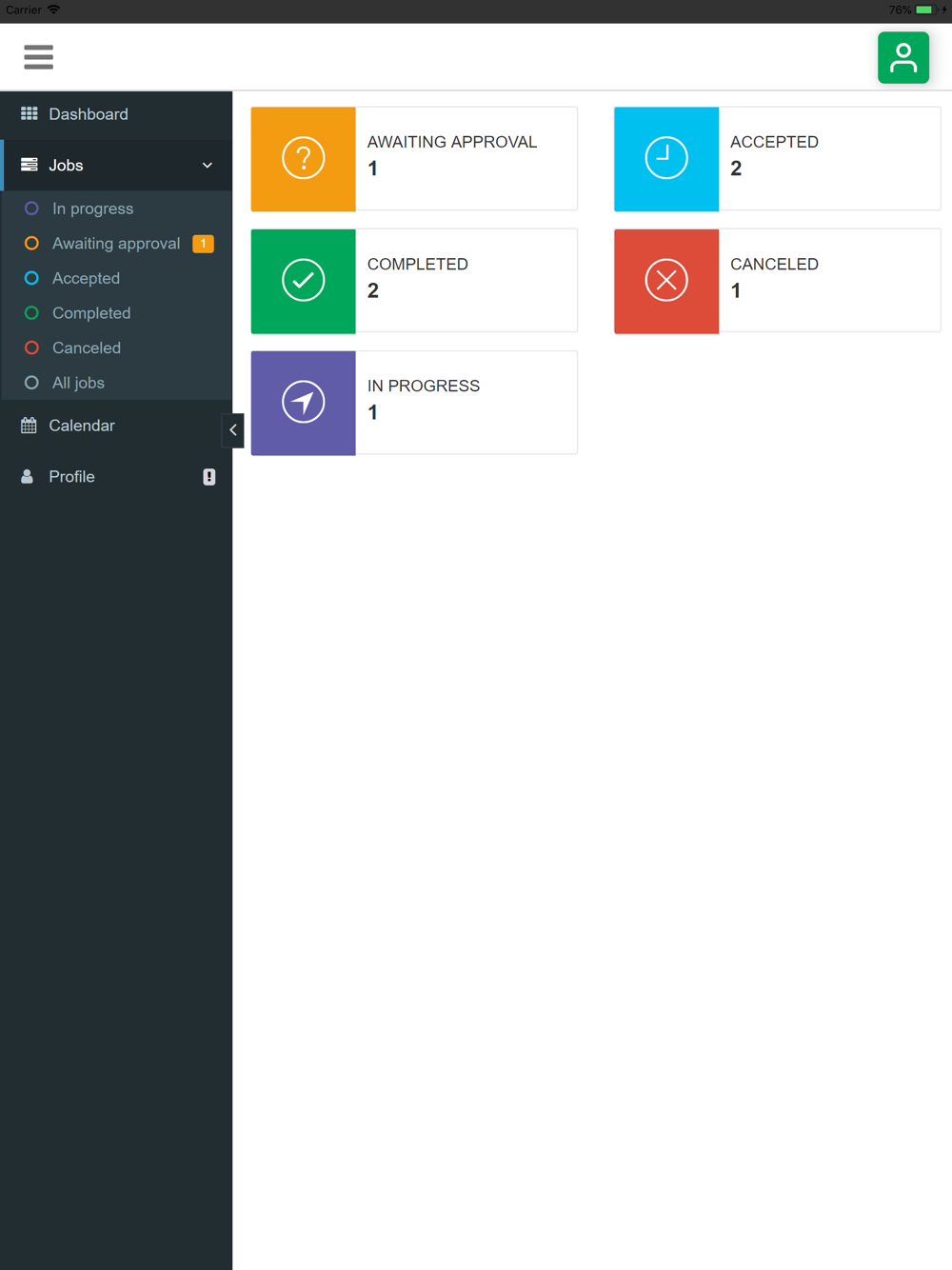This screenshot has height=1270, width=952.
Task: Collapse the sidebar with arrow handle
Action: pos(232,430)
